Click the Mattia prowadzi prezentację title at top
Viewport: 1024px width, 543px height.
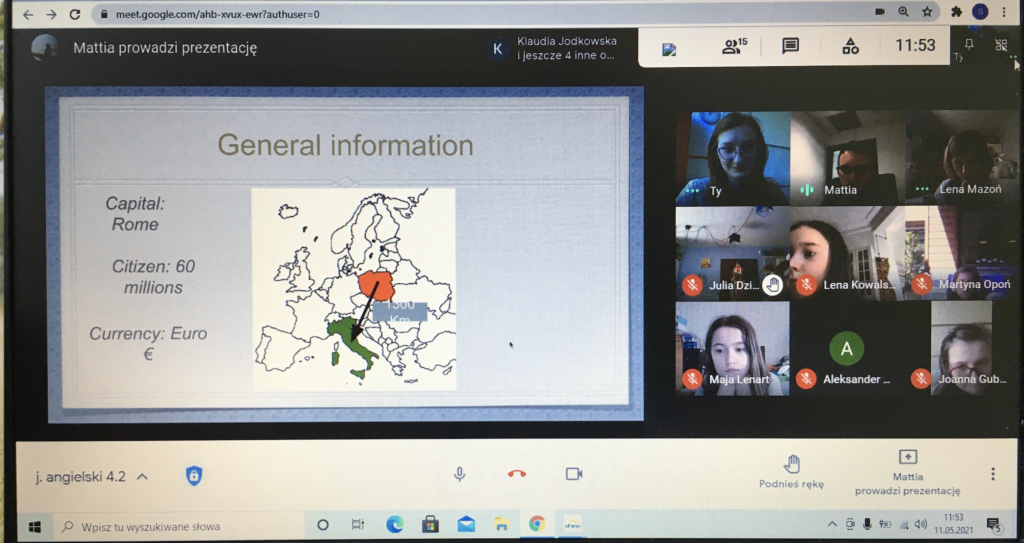[165, 48]
